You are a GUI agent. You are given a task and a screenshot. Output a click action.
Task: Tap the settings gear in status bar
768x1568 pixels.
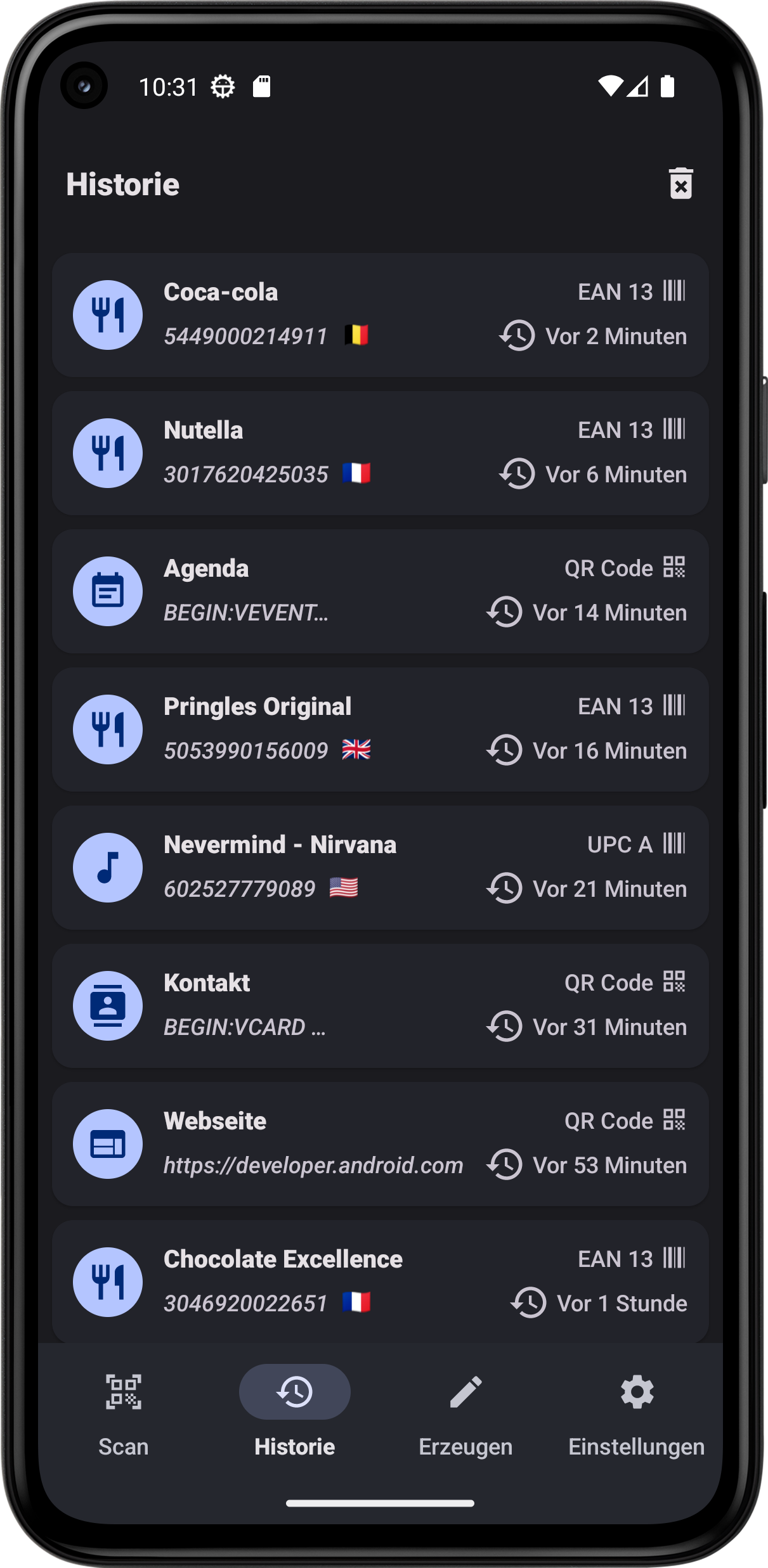click(x=223, y=86)
